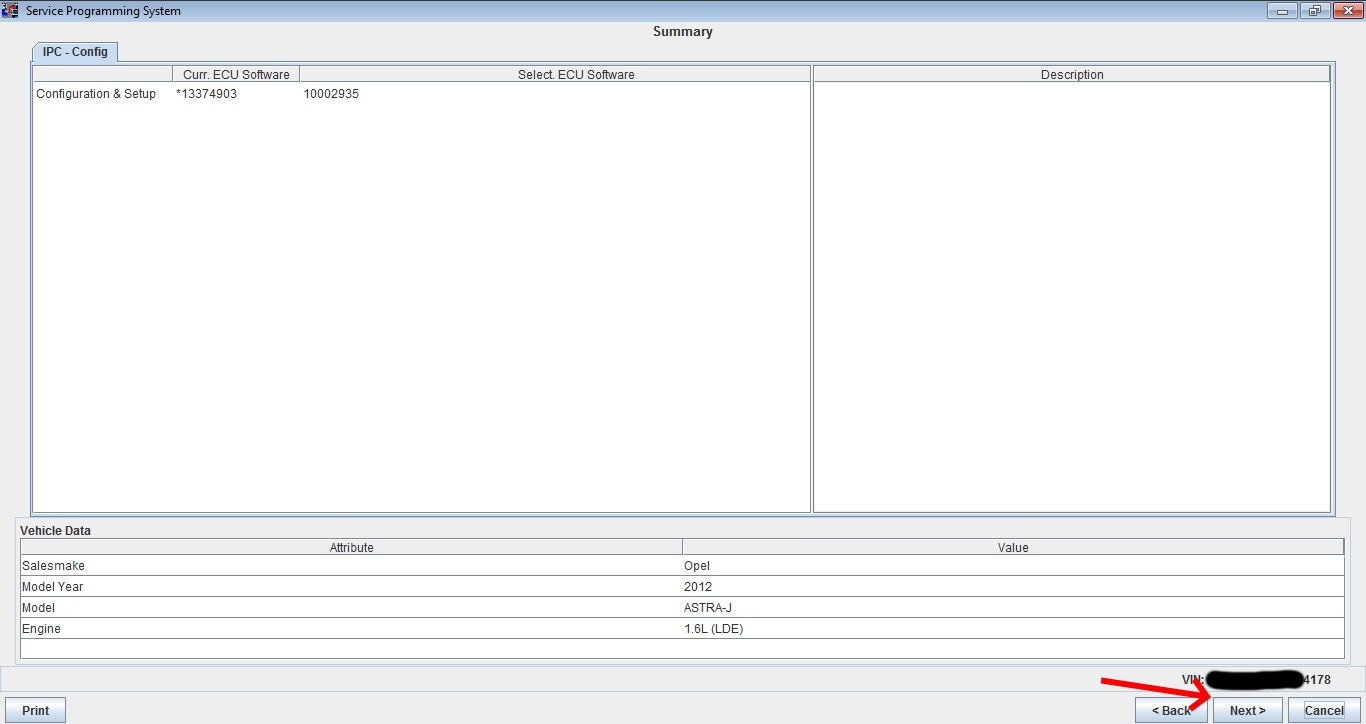Select the Salesmake attribute cell
Viewport: 1366px width, 724px height.
coord(352,566)
